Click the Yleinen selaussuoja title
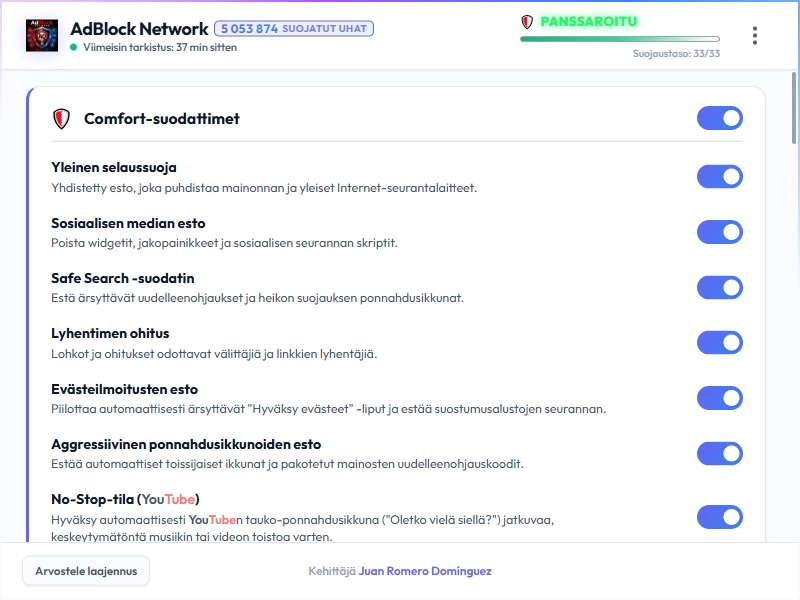 click(114, 167)
